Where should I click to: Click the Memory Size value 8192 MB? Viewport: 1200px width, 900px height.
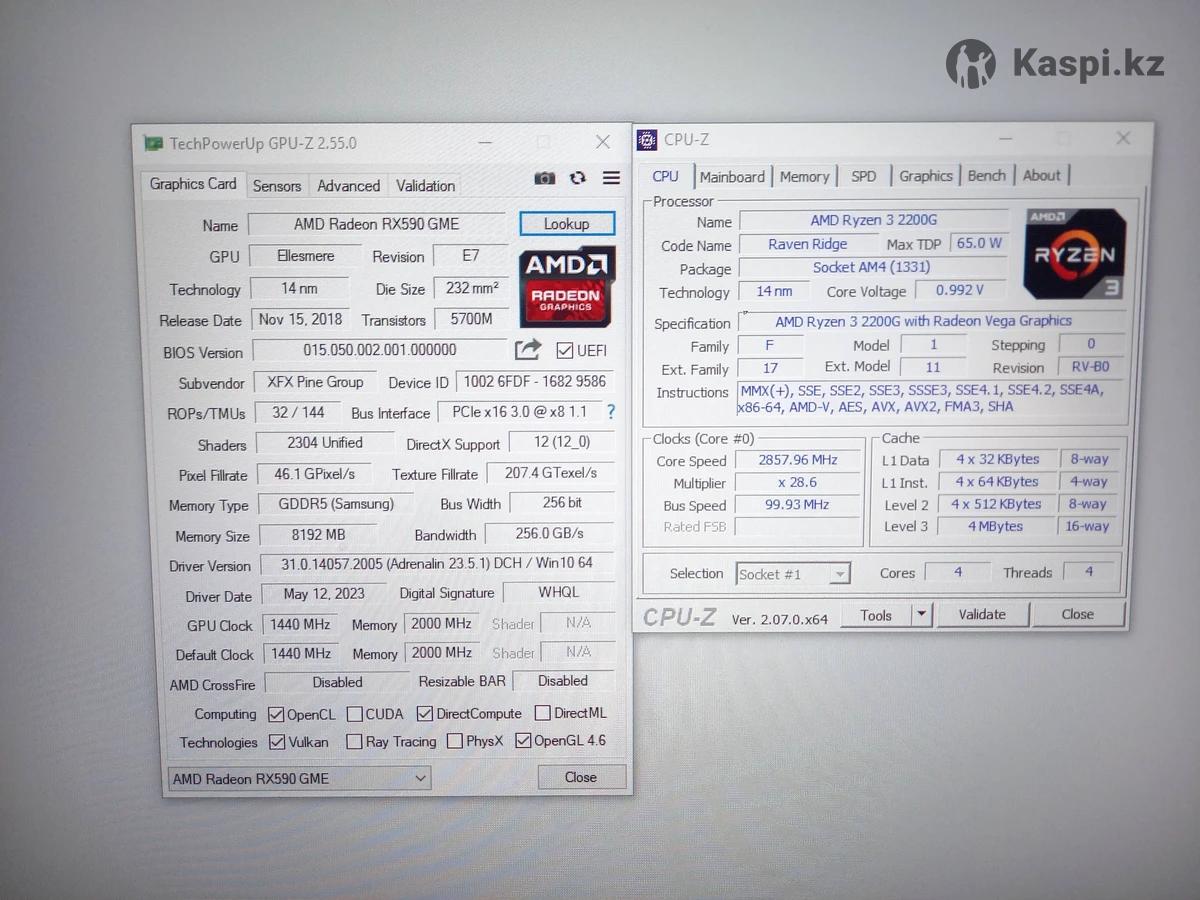(319, 535)
